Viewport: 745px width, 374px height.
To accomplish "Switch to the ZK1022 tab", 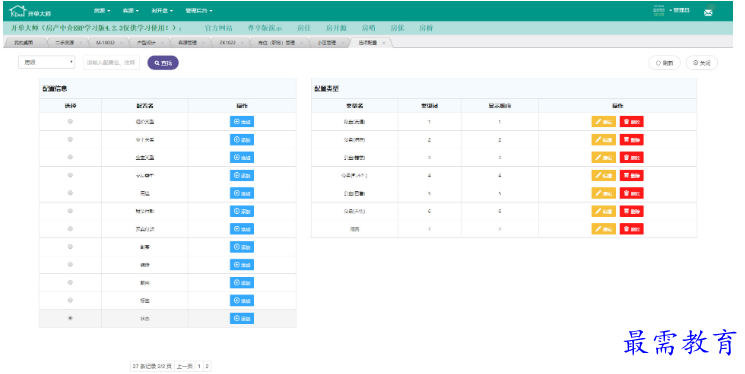I will coord(230,43).
